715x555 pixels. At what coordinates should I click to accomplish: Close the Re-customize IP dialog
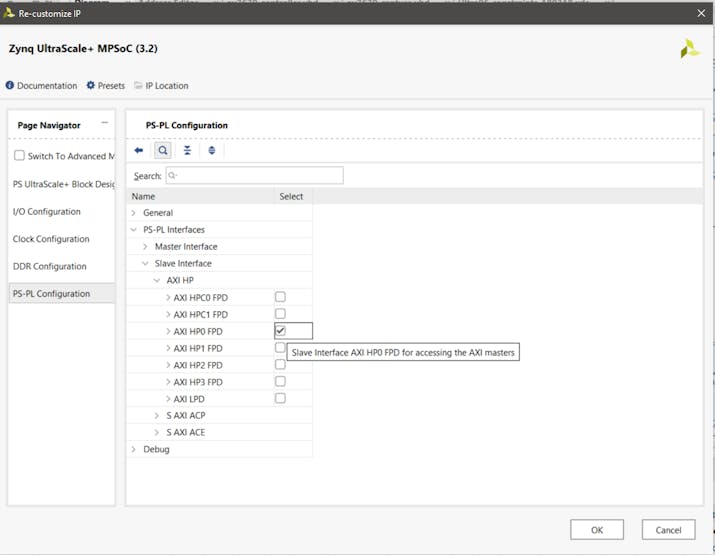point(701,13)
